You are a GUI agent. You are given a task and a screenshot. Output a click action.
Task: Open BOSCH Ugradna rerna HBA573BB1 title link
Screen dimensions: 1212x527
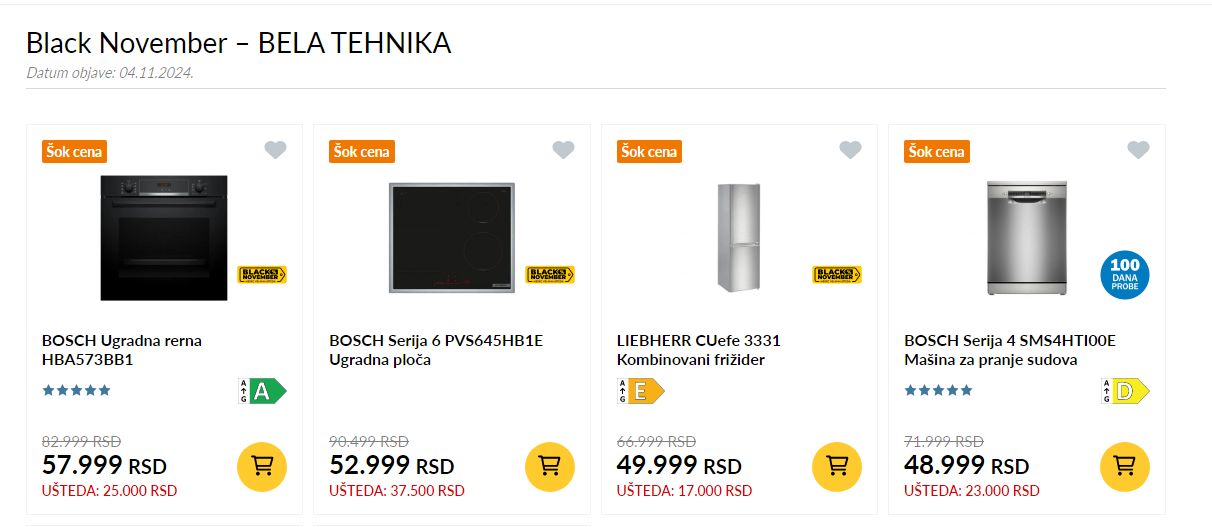click(x=122, y=350)
